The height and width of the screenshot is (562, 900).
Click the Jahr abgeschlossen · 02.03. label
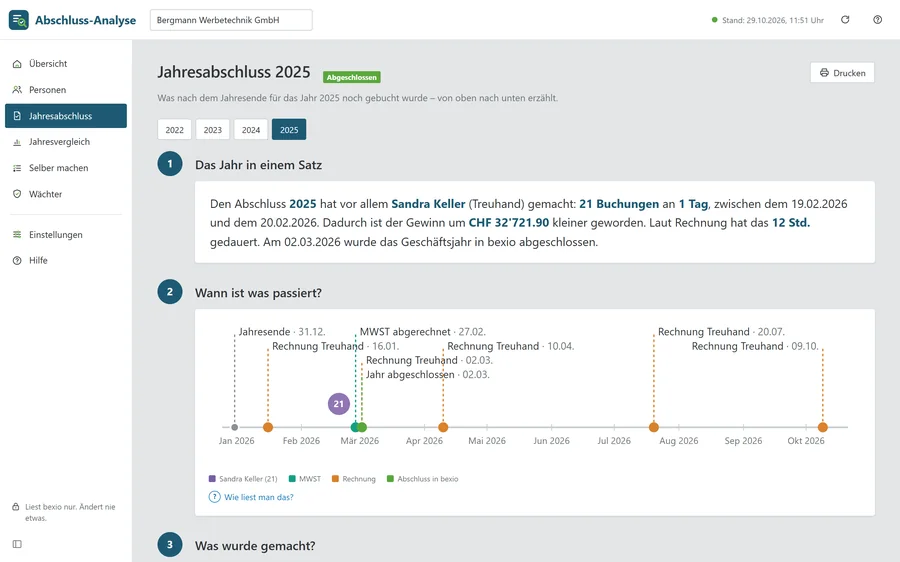point(428,375)
